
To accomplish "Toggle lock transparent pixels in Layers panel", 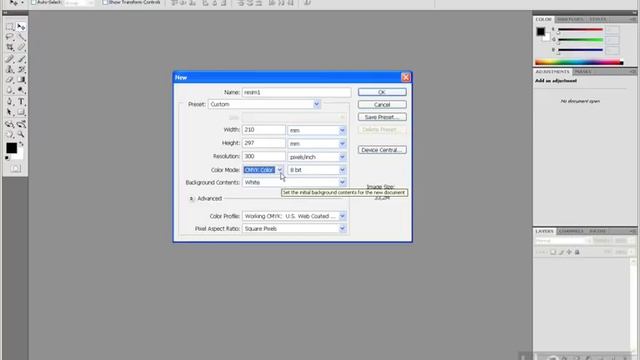I will pos(553,252).
